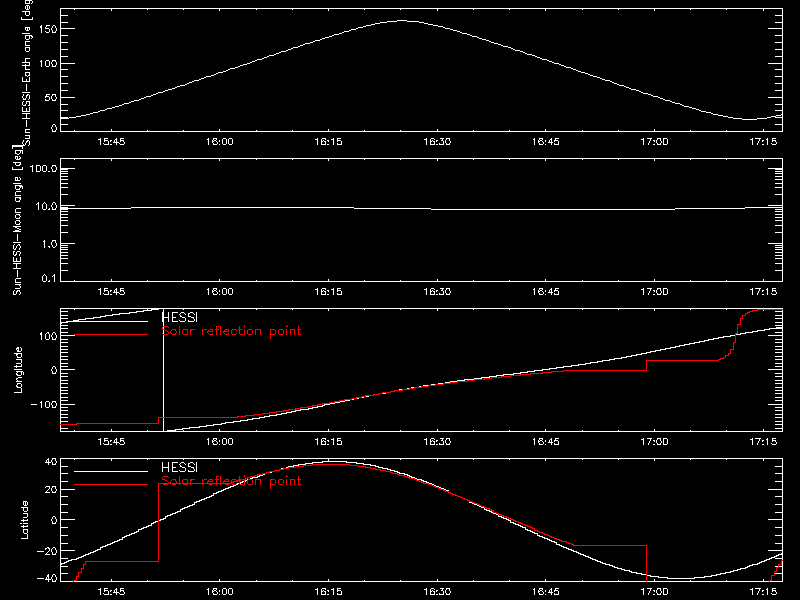Select the 'Sun-HESSI-Earth angle [deg]' axis title

(x=28, y=73)
